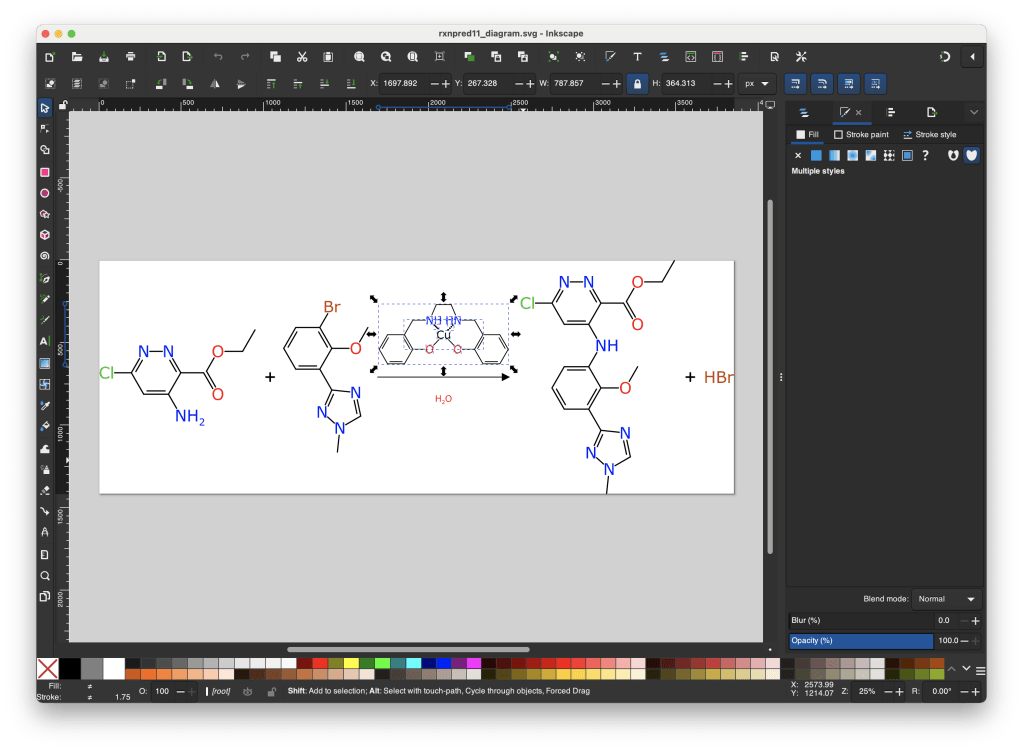Screen dimensions: 1023x751
Task: Choose flat color fill type
Action: 816,155
